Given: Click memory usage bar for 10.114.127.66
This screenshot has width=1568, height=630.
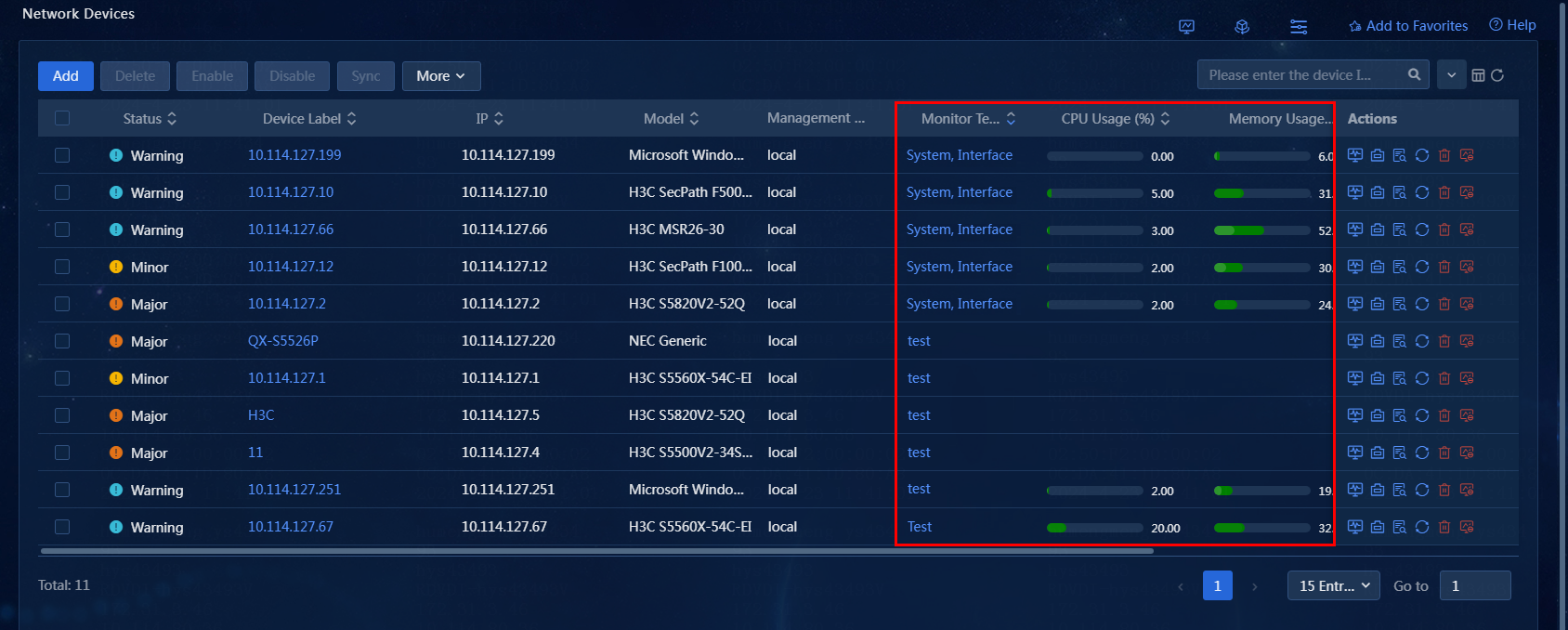Looking at the screenshot, I should [1261, 230].
